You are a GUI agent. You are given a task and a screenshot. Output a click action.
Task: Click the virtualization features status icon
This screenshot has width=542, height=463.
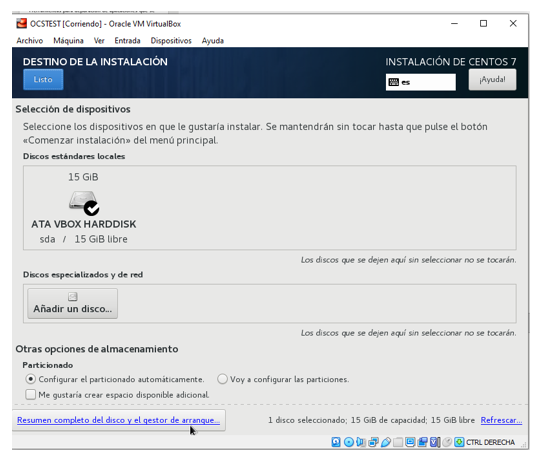pyautogui.click(x=435, y=442)
